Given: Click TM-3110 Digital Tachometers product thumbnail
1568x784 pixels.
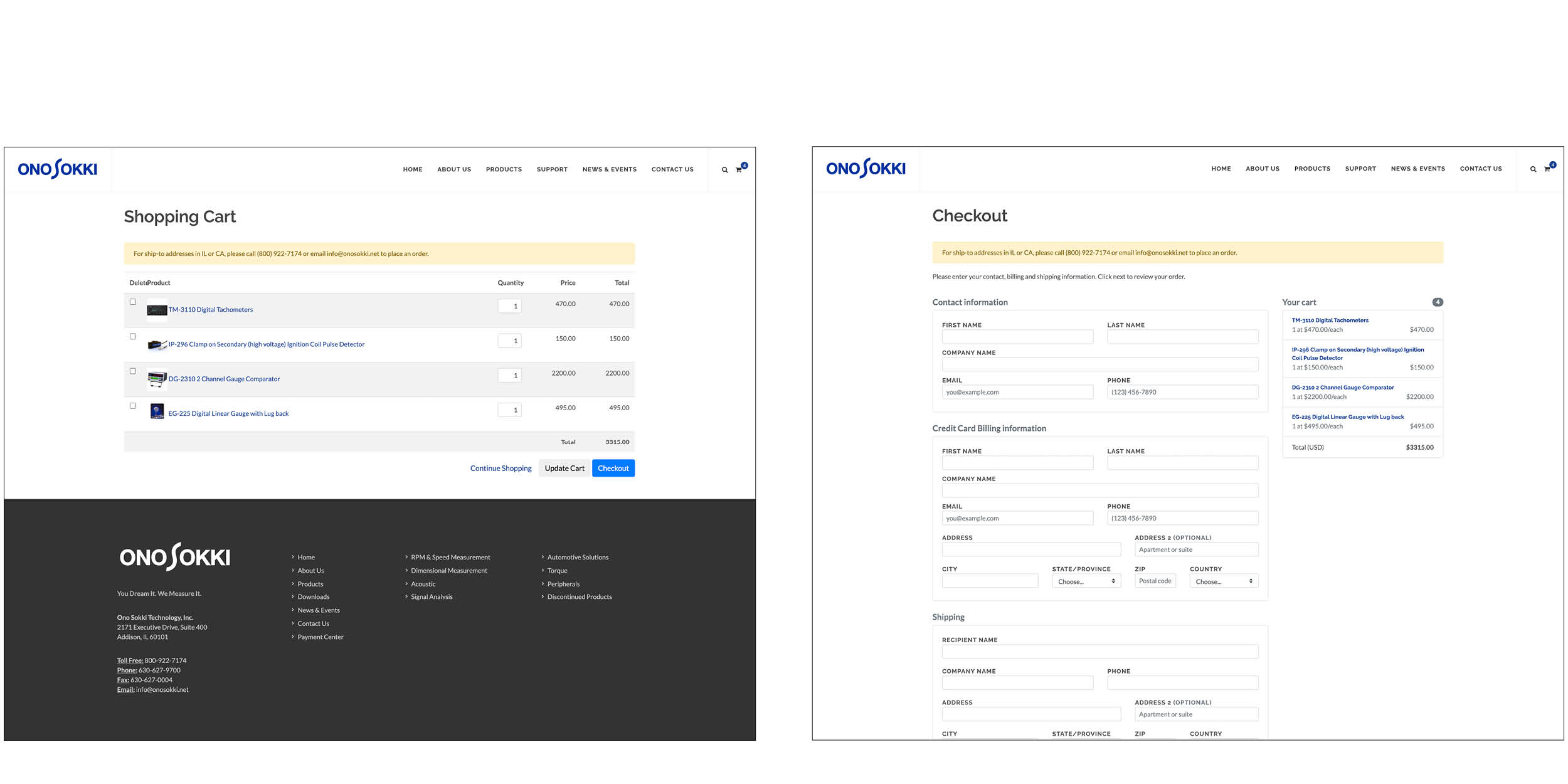Looking at the screenshot, I should pyautogui.click(x=157, y=310).
